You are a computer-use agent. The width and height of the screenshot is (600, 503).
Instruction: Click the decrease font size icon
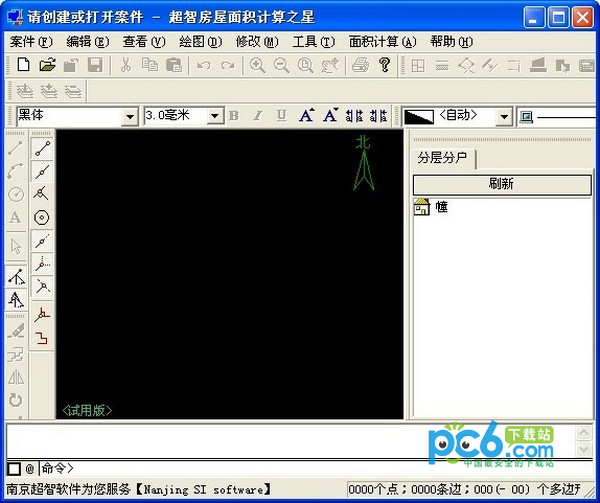coord(330,115)
